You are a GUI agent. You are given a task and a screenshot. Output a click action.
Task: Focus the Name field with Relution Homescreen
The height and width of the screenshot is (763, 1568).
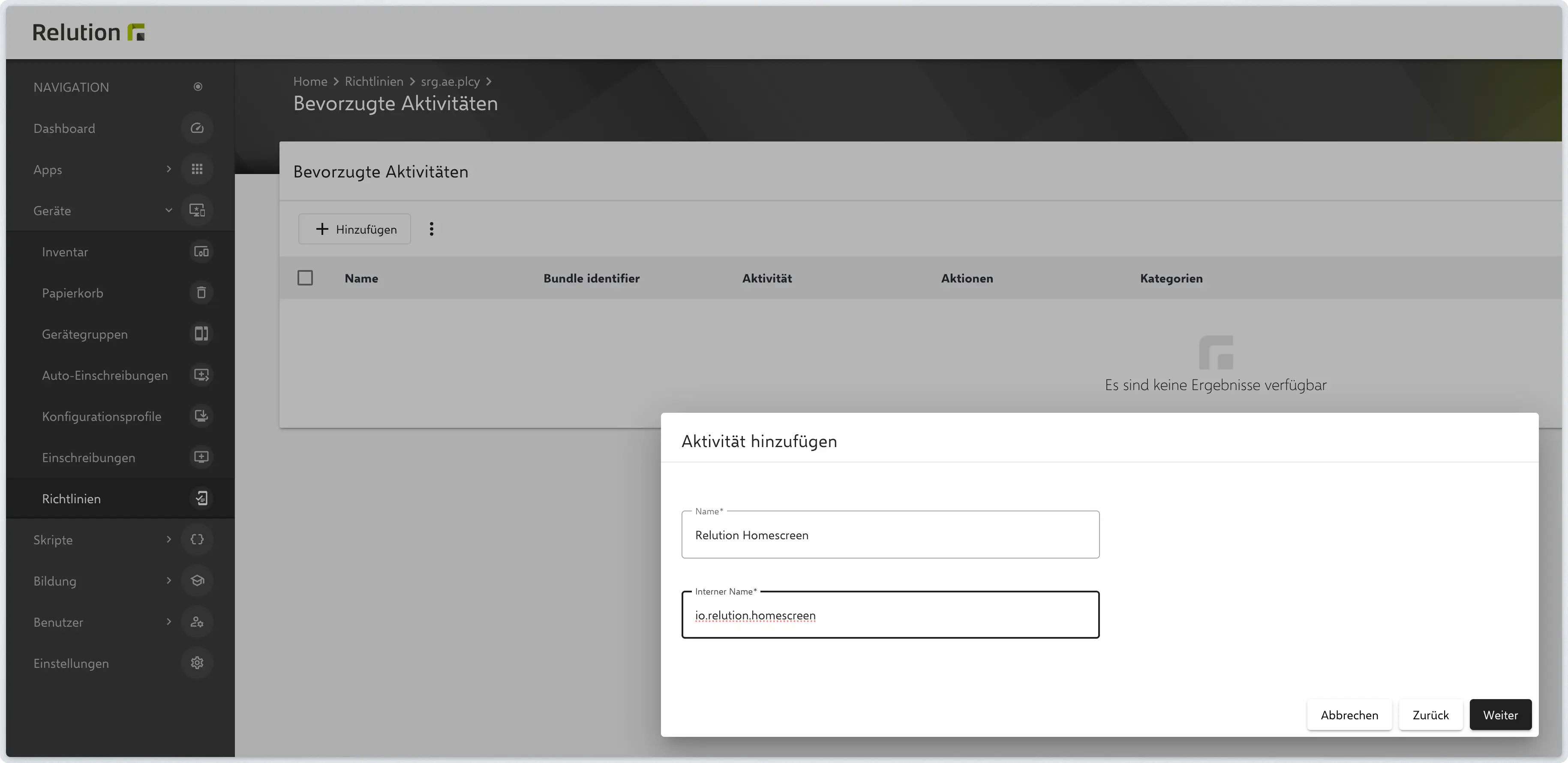(x=890, y=535)
